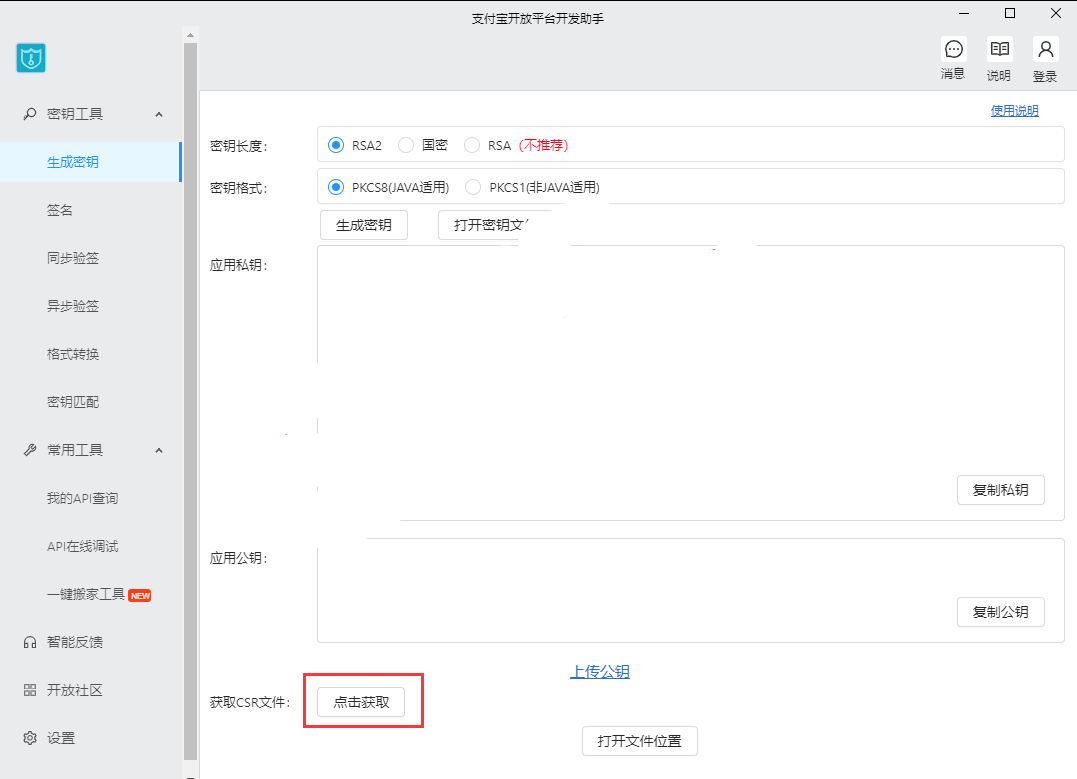Click the 智能反馈 headset icon

coord(30,642)
